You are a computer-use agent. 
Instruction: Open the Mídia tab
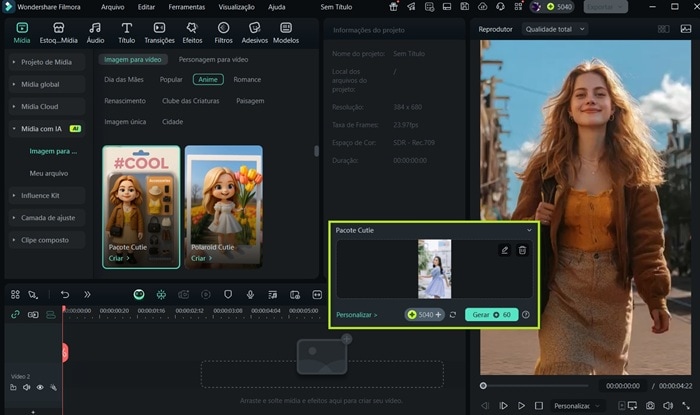[21, 33]
